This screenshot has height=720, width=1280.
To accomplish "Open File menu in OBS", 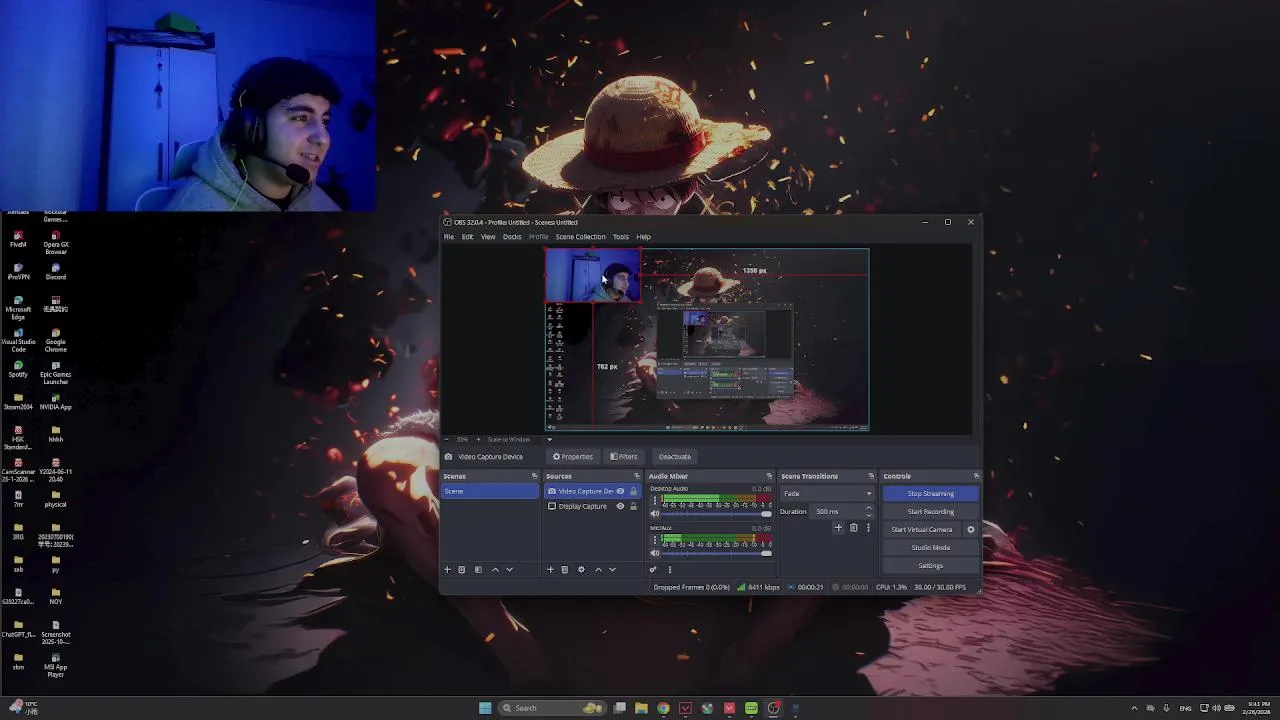I will (449, 237).
